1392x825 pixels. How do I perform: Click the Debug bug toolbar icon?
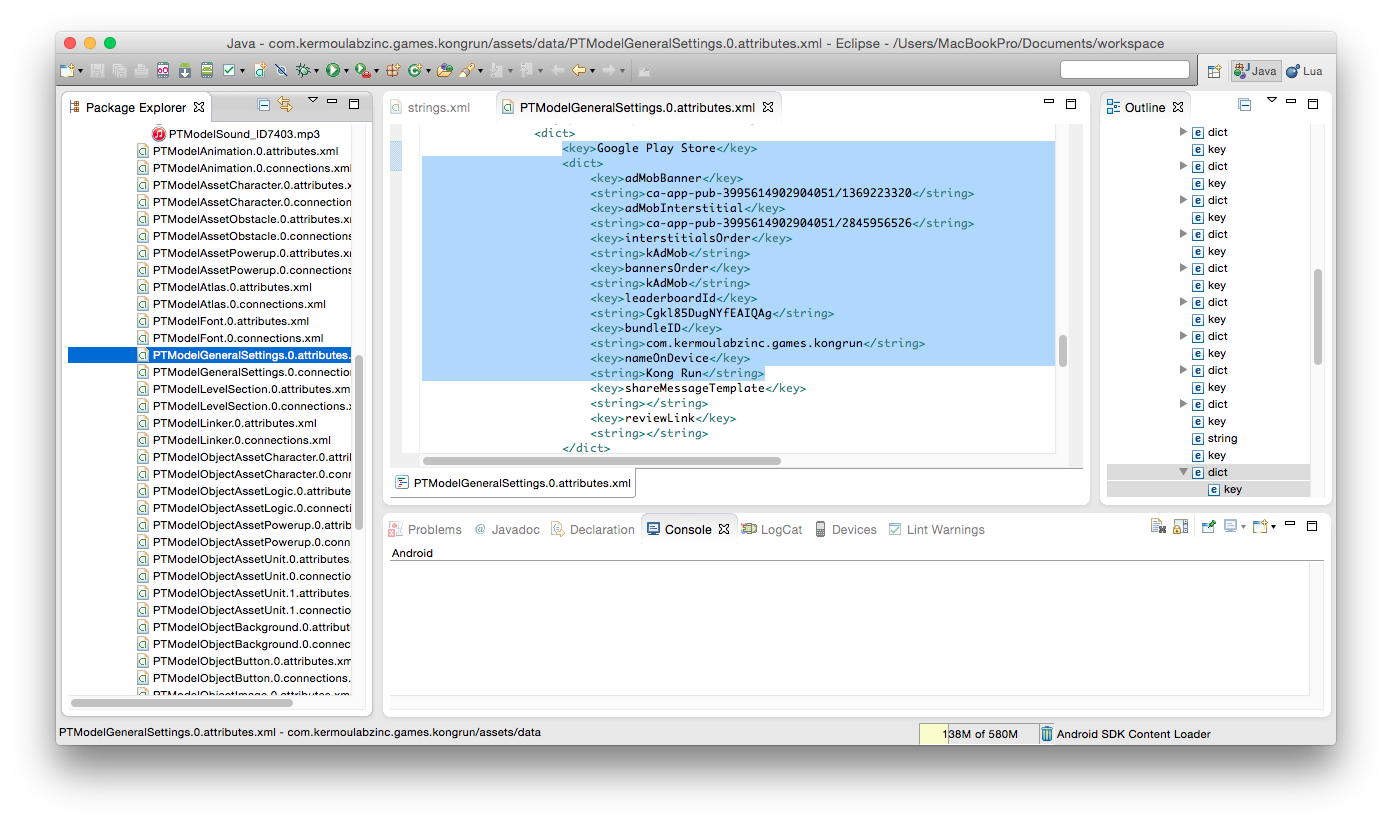pos(303,71)
